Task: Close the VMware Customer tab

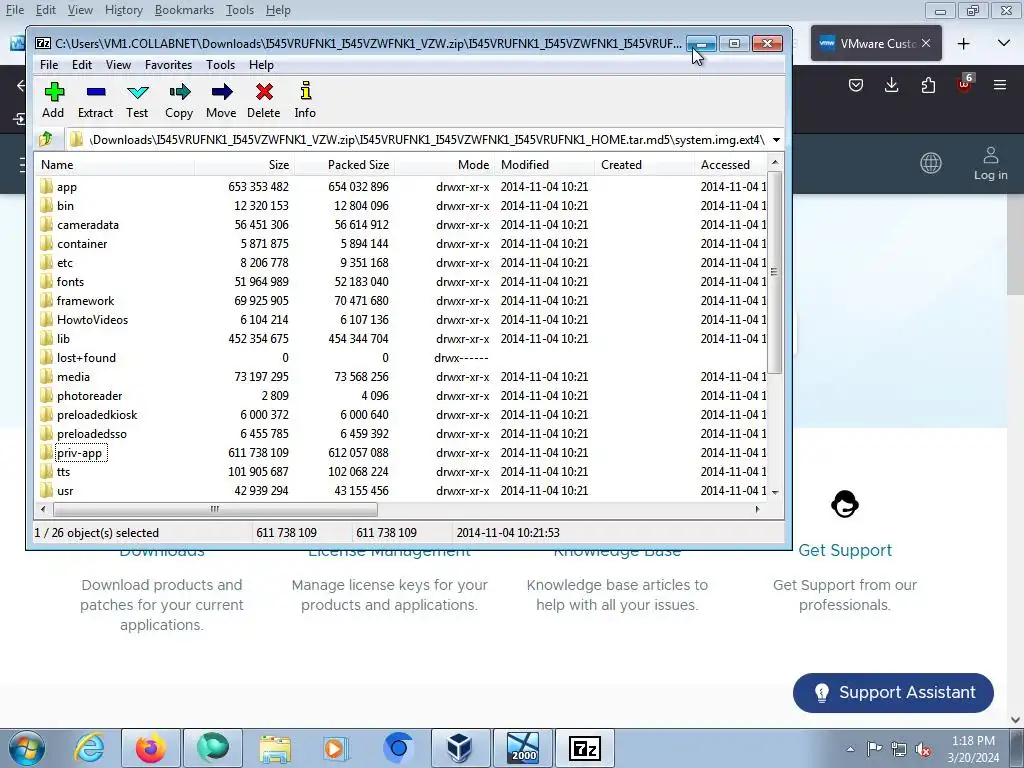Action: point(925,43)
